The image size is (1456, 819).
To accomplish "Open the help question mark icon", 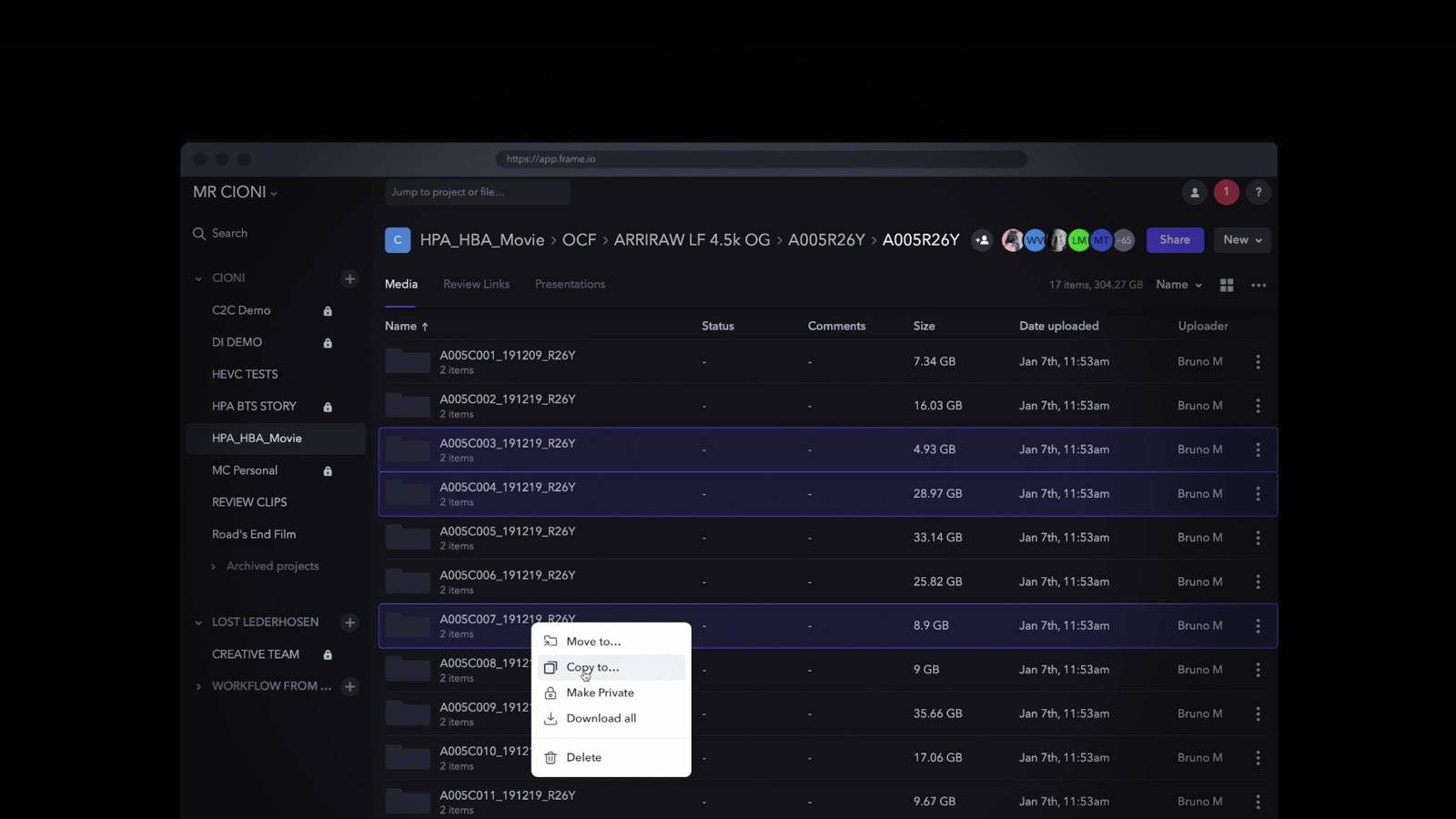I will [x=1259, y=192].
